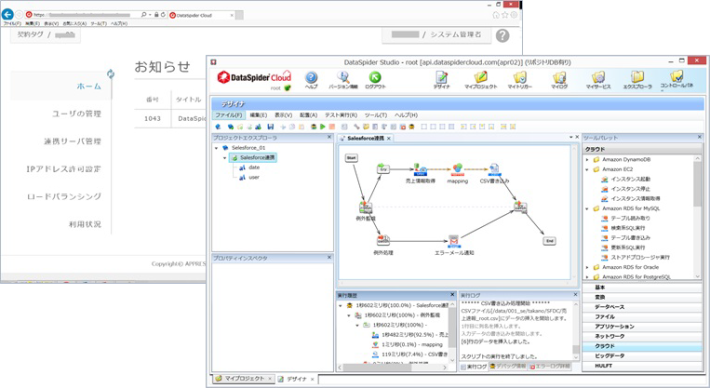710x388 pixels.
Task: Select the データベース palette category
Action: point(642,307)
